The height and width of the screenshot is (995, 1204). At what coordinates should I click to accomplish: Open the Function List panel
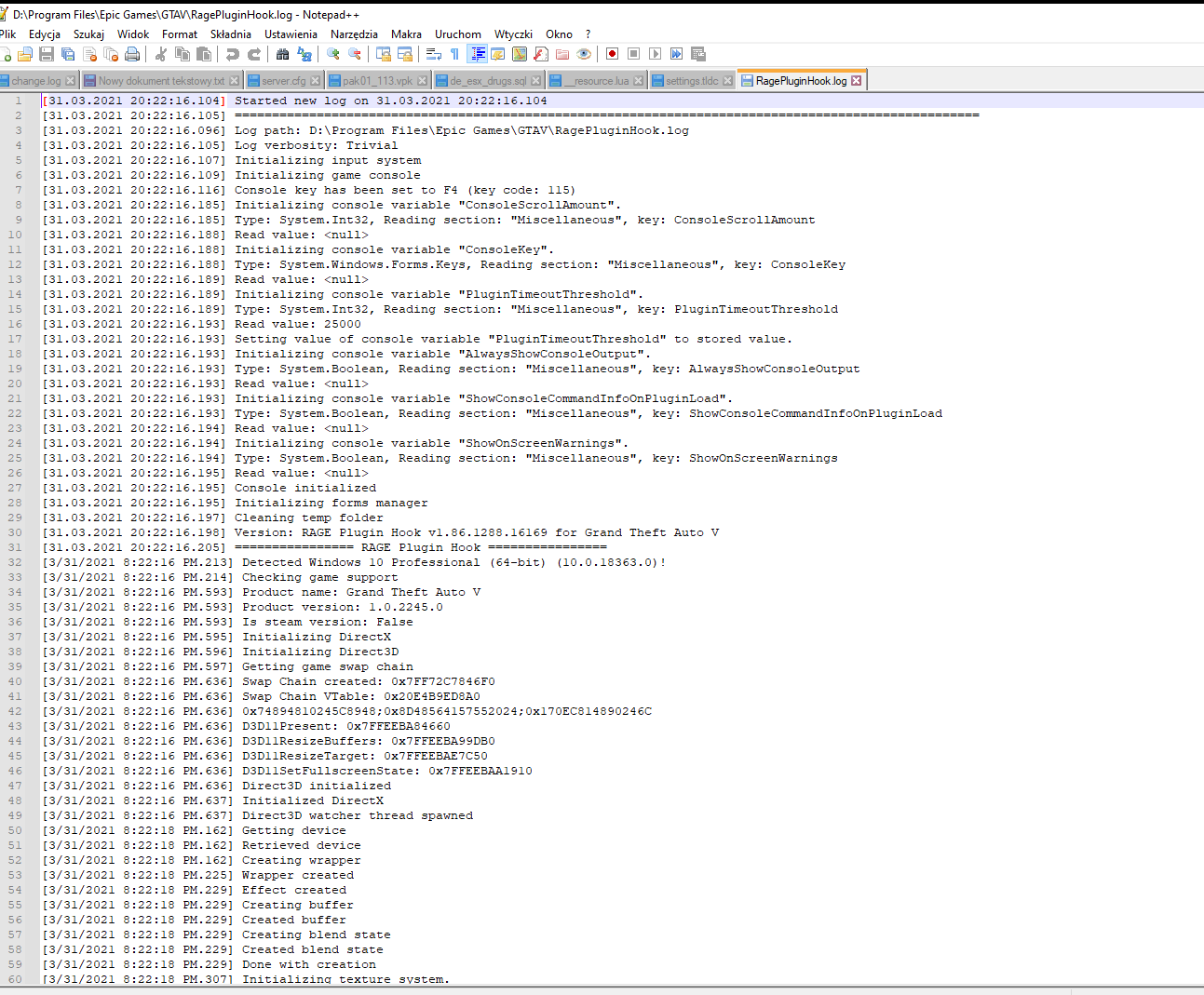tap(541, 54)
